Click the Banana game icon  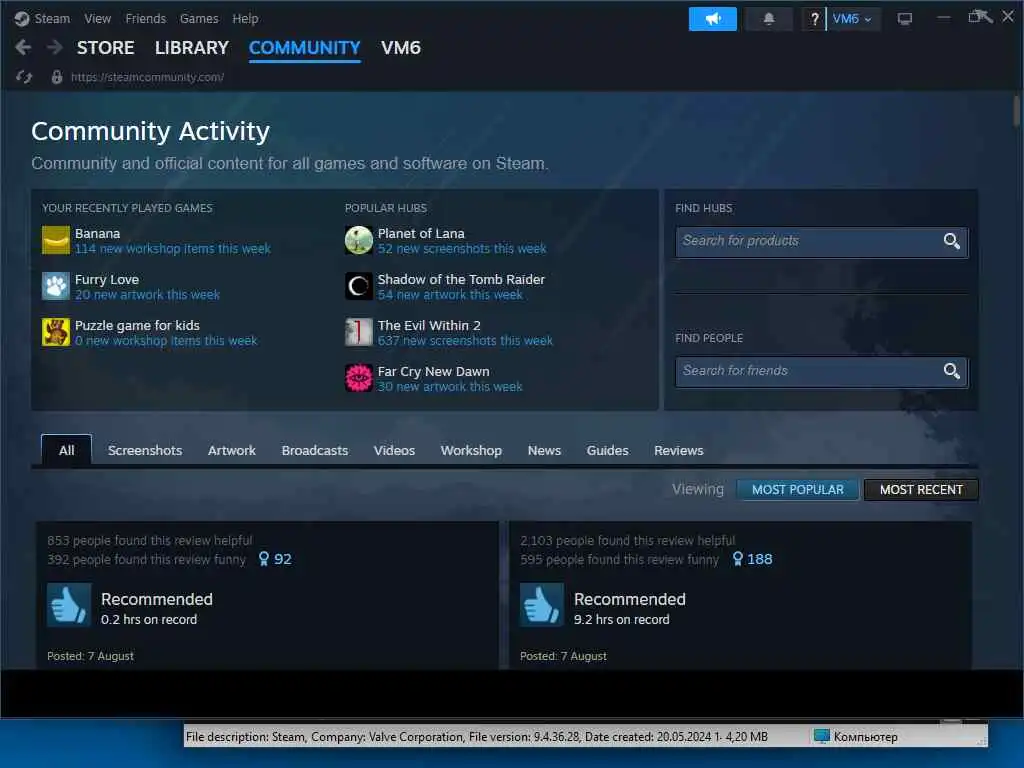click(x=56, y=240)
